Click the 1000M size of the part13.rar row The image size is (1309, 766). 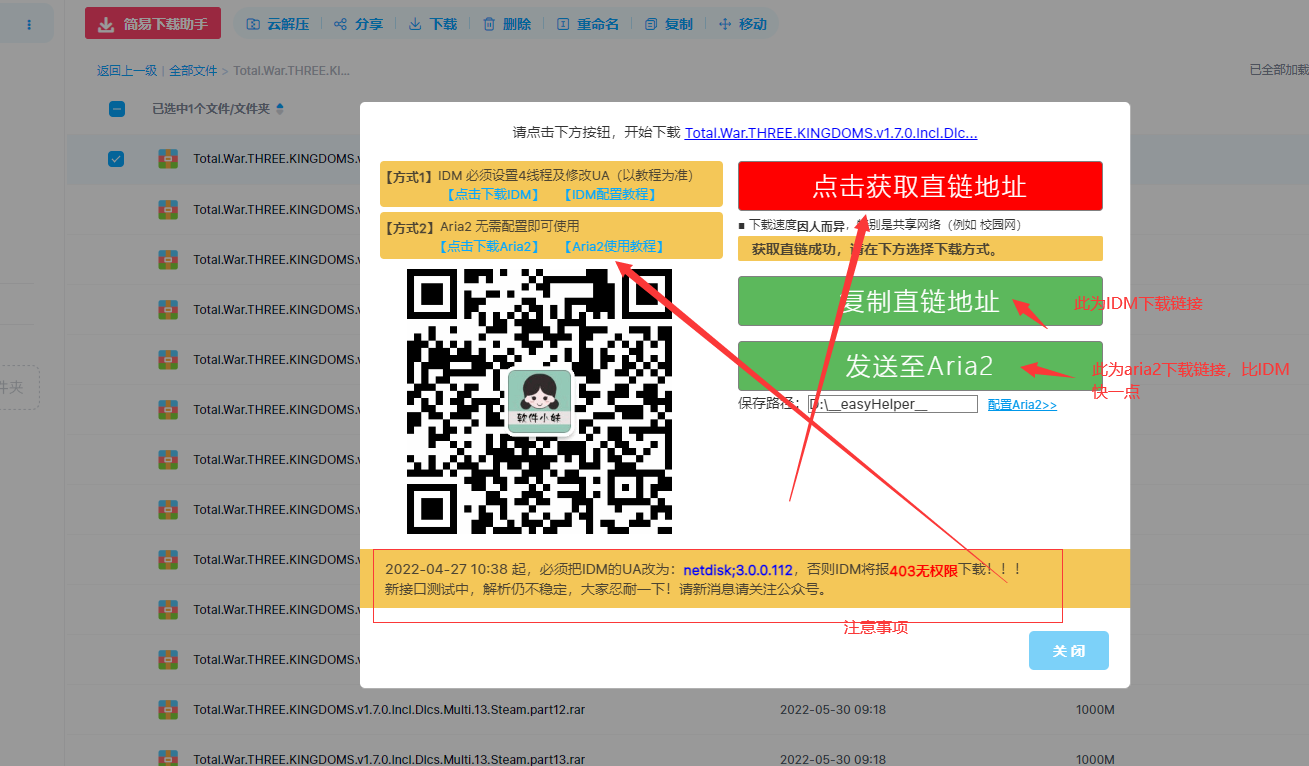coord(1095,759)
